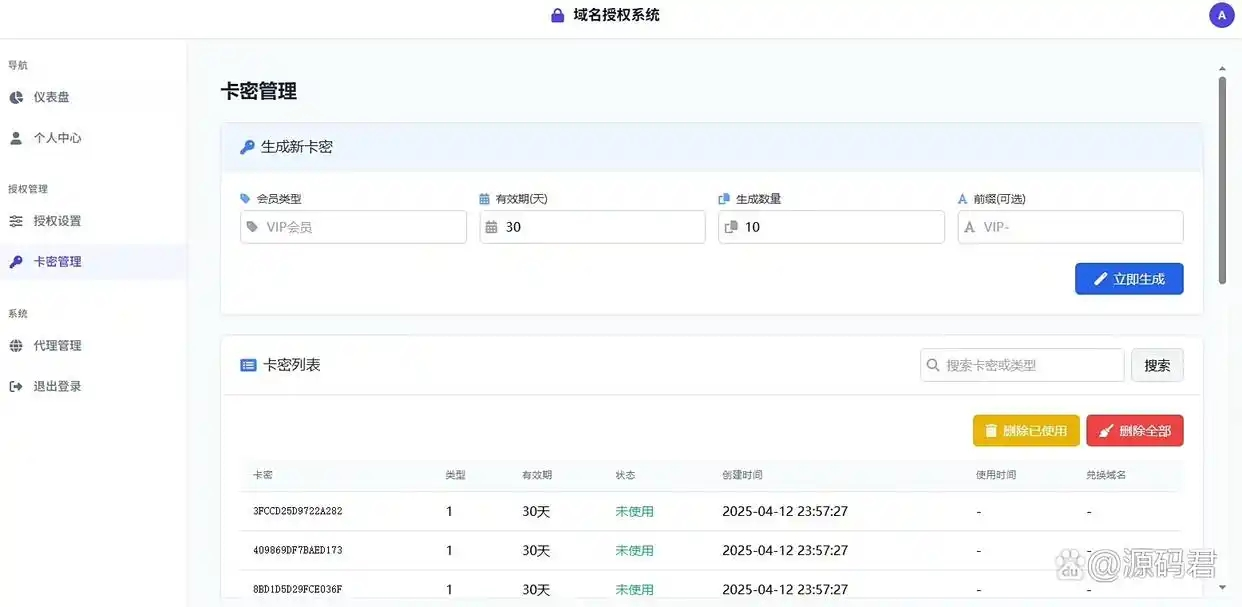Screen dimensions: 1242x607
Task: Click the 授权设置 sliders icon
Action: [16, 221]
